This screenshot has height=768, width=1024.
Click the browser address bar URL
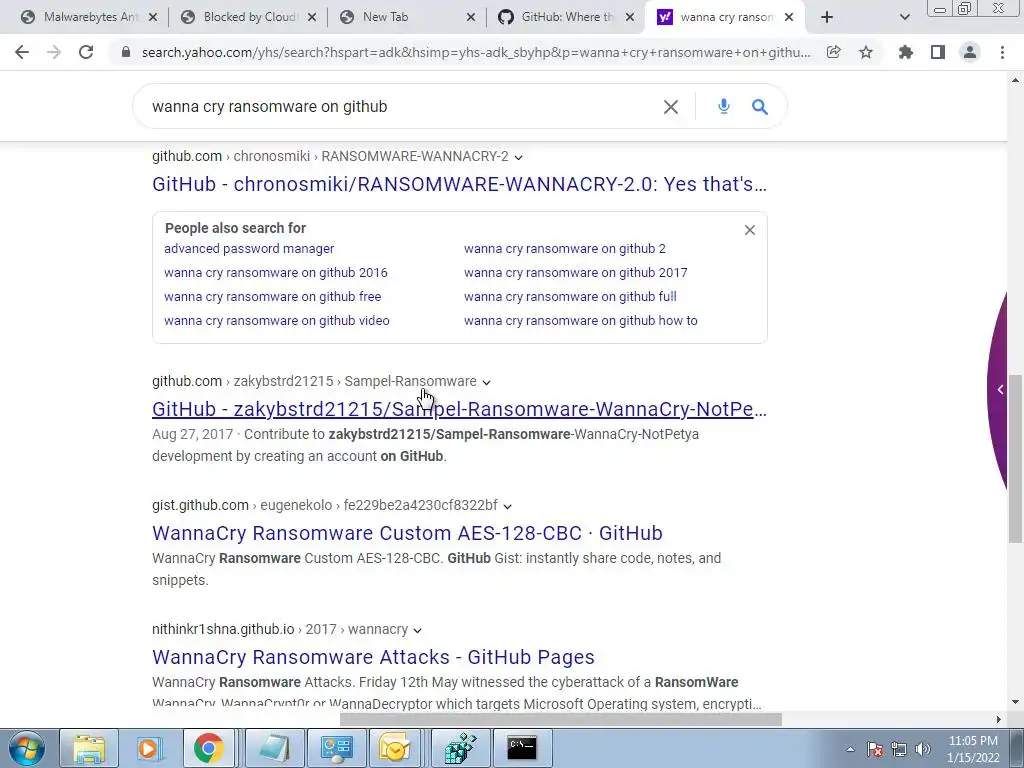pos(476,52)
